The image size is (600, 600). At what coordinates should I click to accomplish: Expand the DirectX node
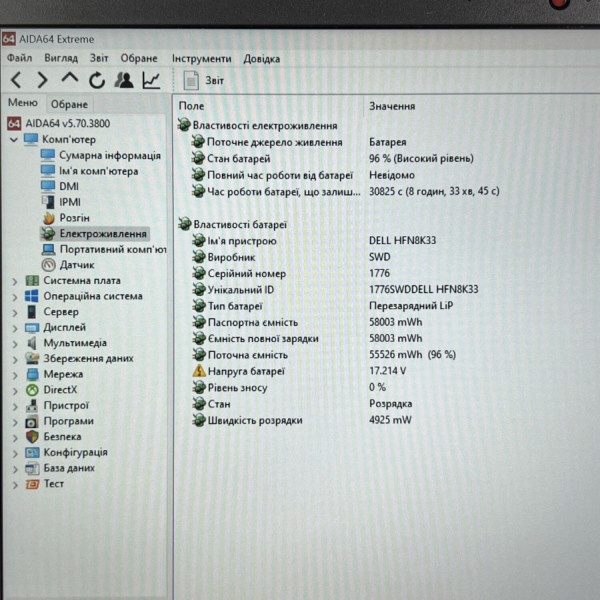[15, 391]
